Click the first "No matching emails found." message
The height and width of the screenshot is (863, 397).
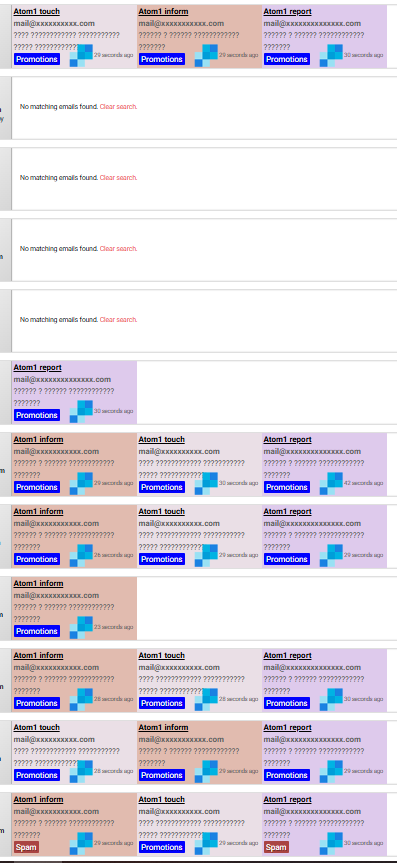coord(59,107)
